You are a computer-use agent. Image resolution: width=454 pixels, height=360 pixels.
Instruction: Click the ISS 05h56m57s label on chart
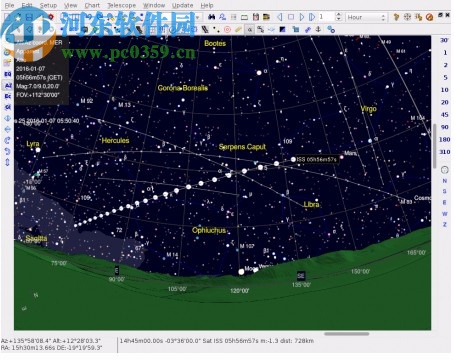(x=317, y=159)
